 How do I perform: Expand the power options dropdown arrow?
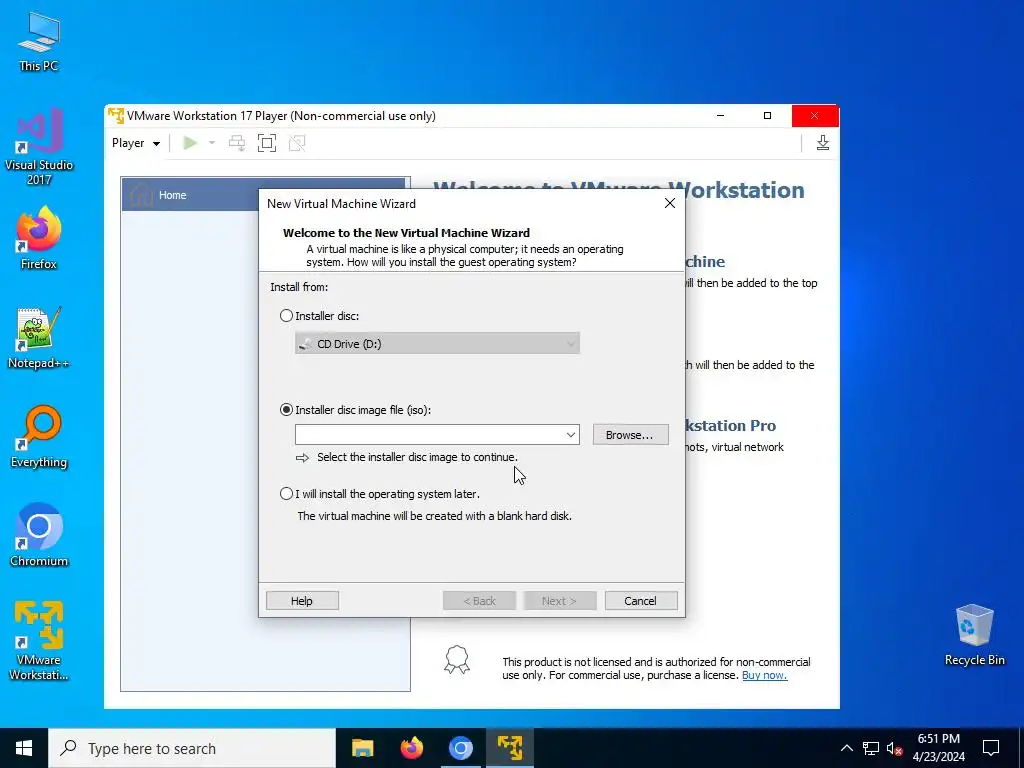[212, 143]
